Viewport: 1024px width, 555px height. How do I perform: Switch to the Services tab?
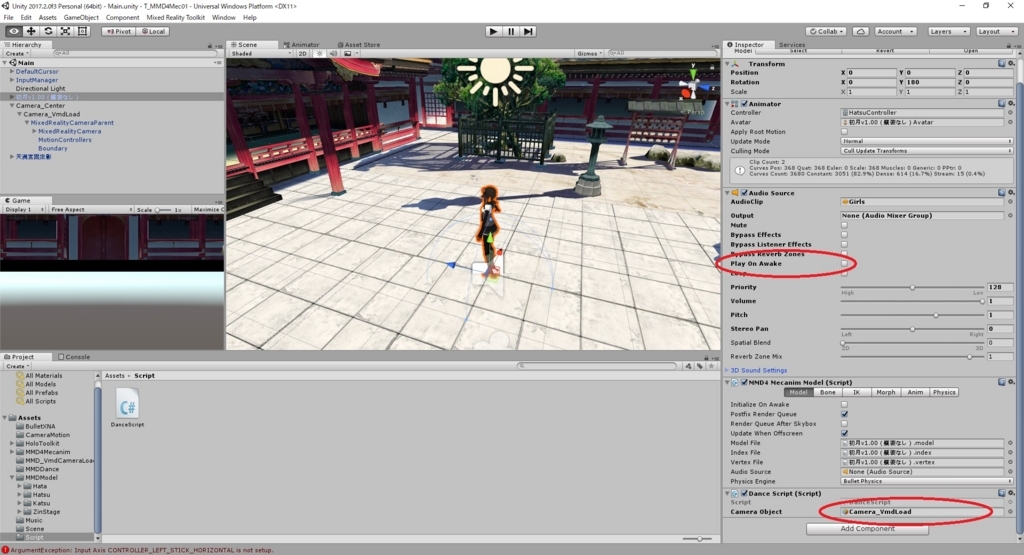tap(792, 45)
